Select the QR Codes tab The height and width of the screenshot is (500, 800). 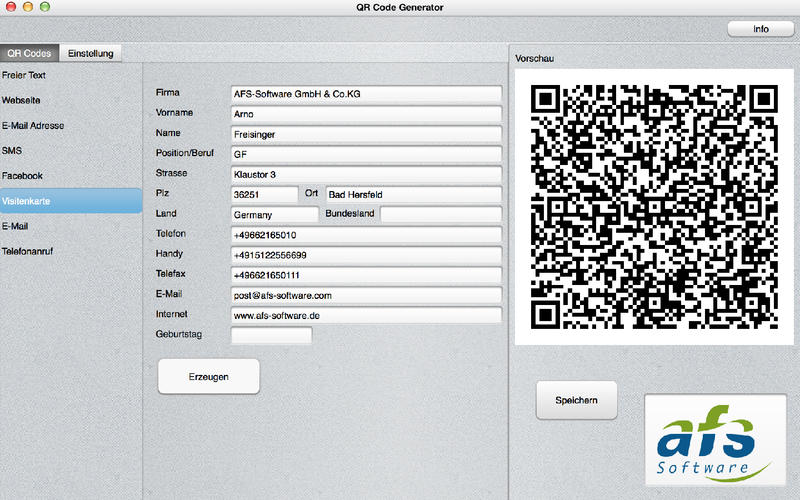[x=29, y=53]
